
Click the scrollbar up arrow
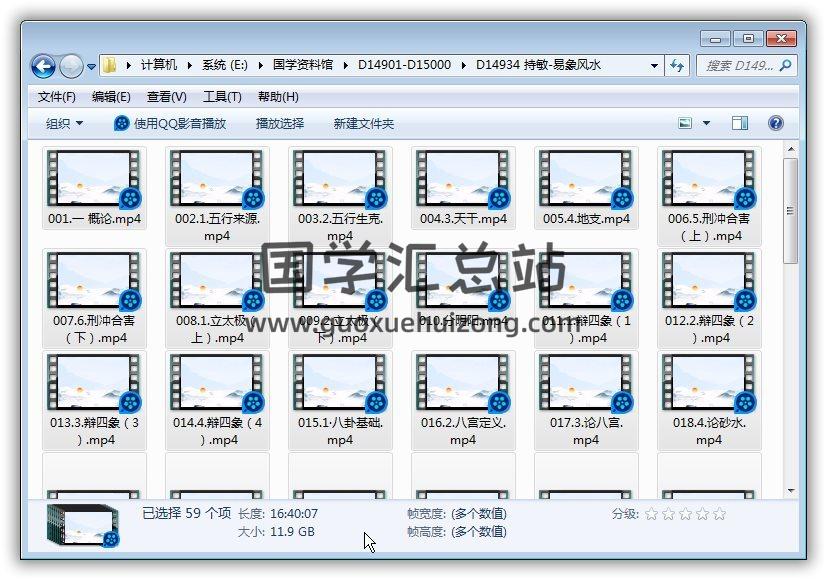pos(791,150)
